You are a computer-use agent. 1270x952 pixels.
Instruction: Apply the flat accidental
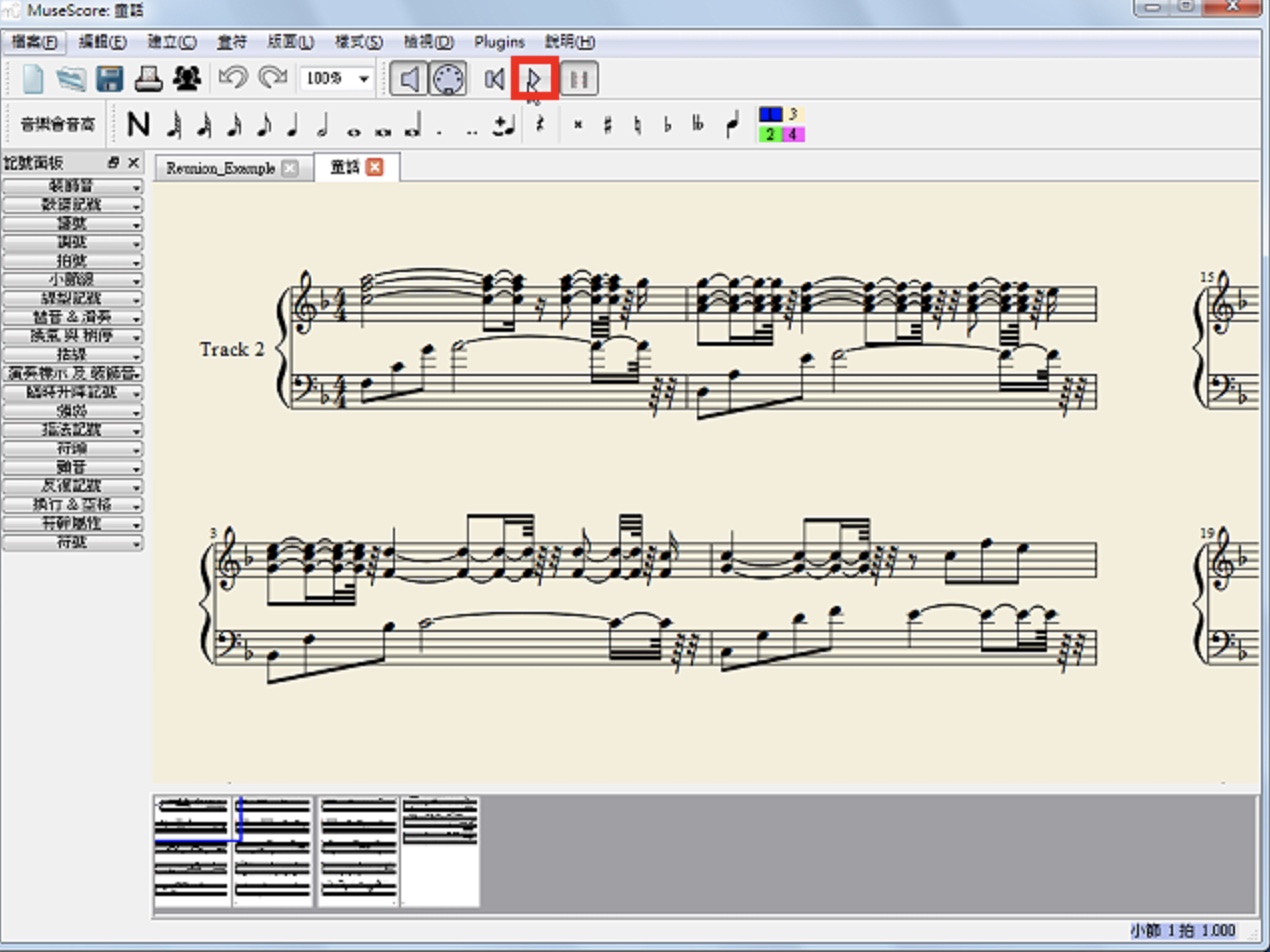tap(667, 125)
